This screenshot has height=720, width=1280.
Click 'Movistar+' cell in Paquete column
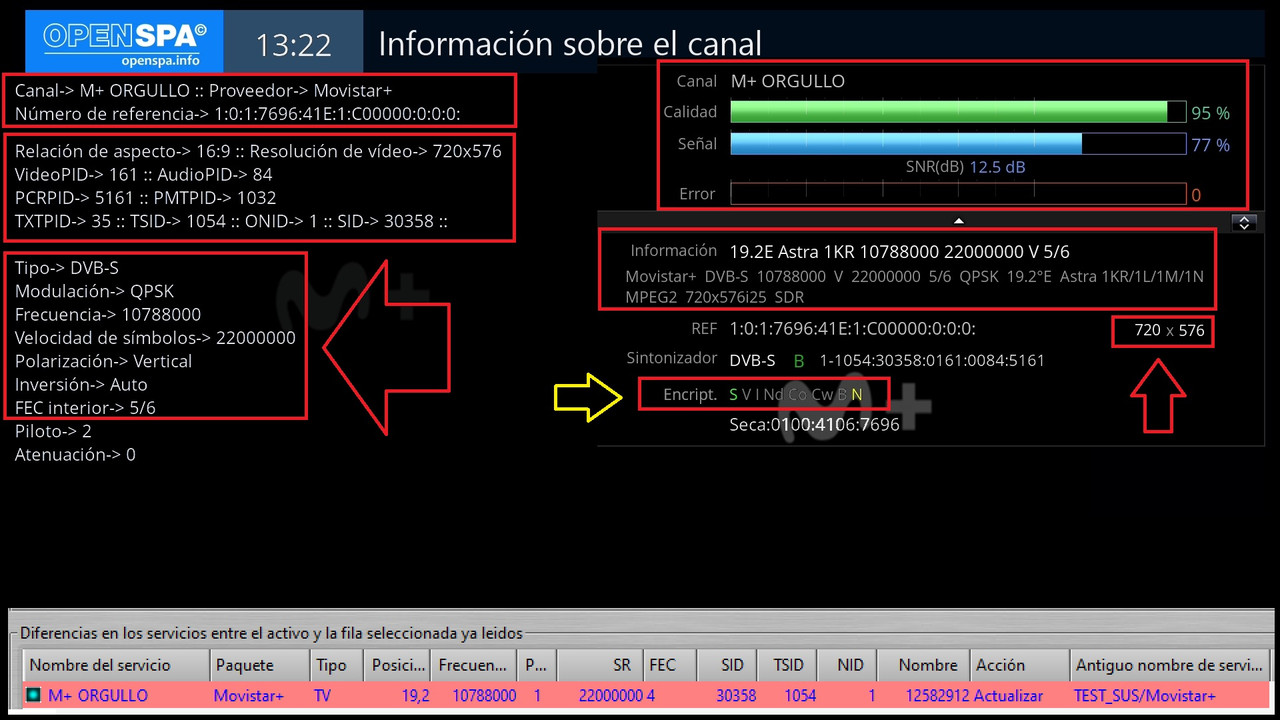point(249,695)
